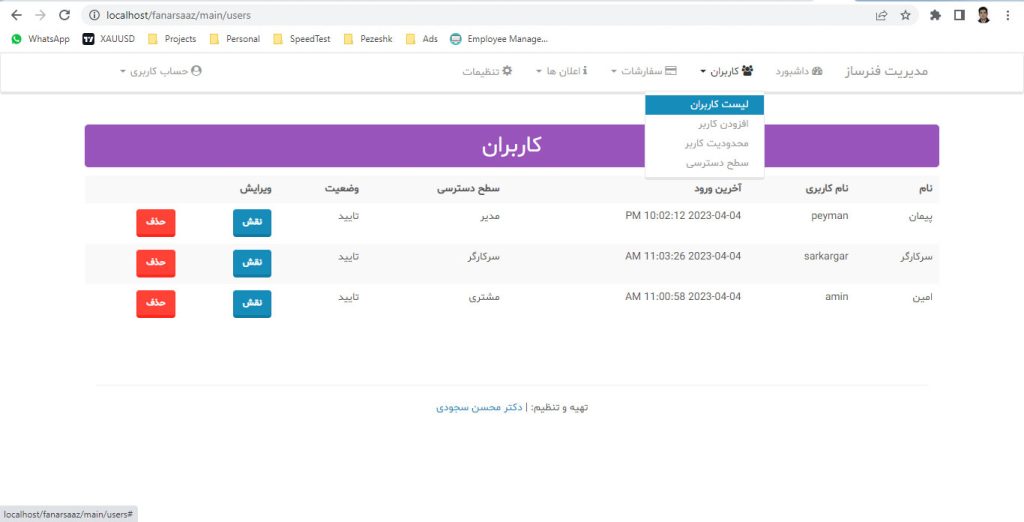Click the username cell sarkargar

click(x=826, y=256)
